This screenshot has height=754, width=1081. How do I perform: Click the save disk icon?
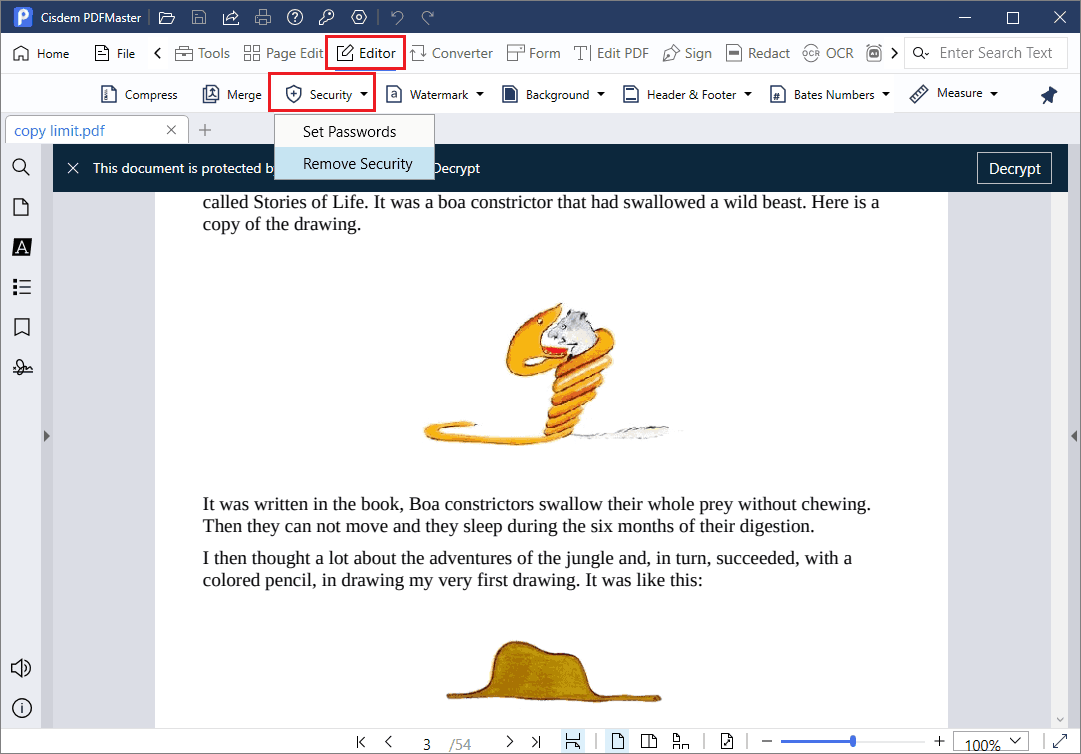(x=199, y=17)
